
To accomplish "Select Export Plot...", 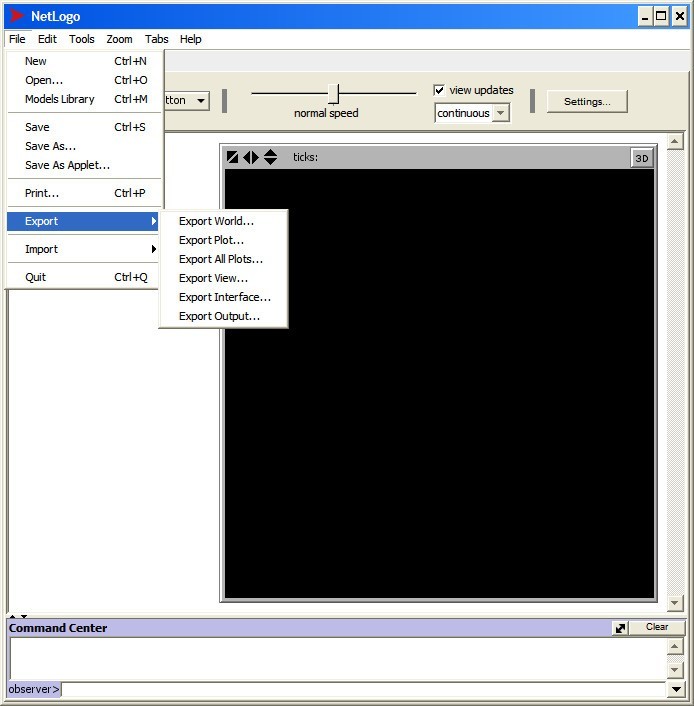I will click(223, 240).
